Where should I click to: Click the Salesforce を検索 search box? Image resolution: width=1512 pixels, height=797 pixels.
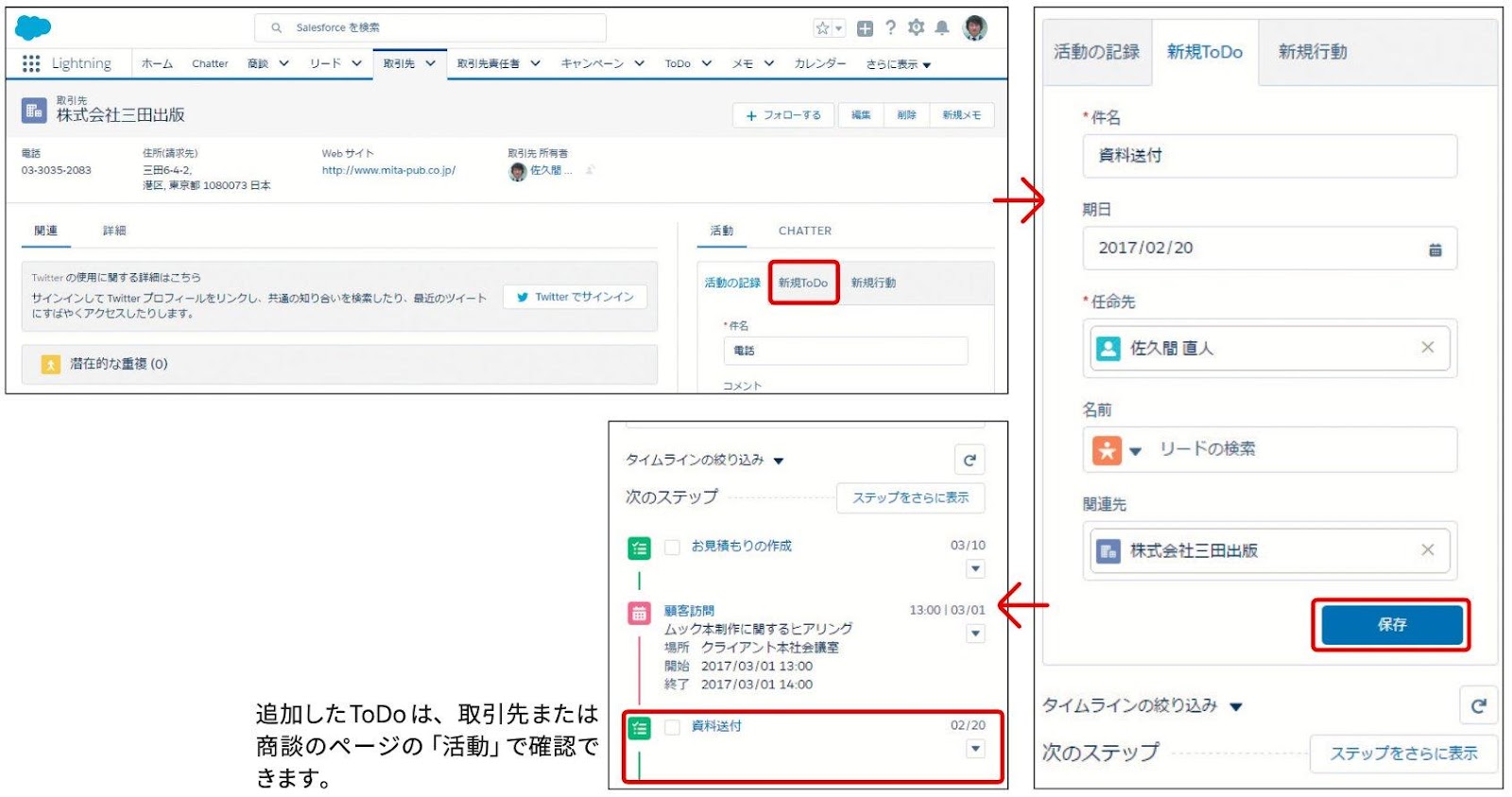(430, 27)
